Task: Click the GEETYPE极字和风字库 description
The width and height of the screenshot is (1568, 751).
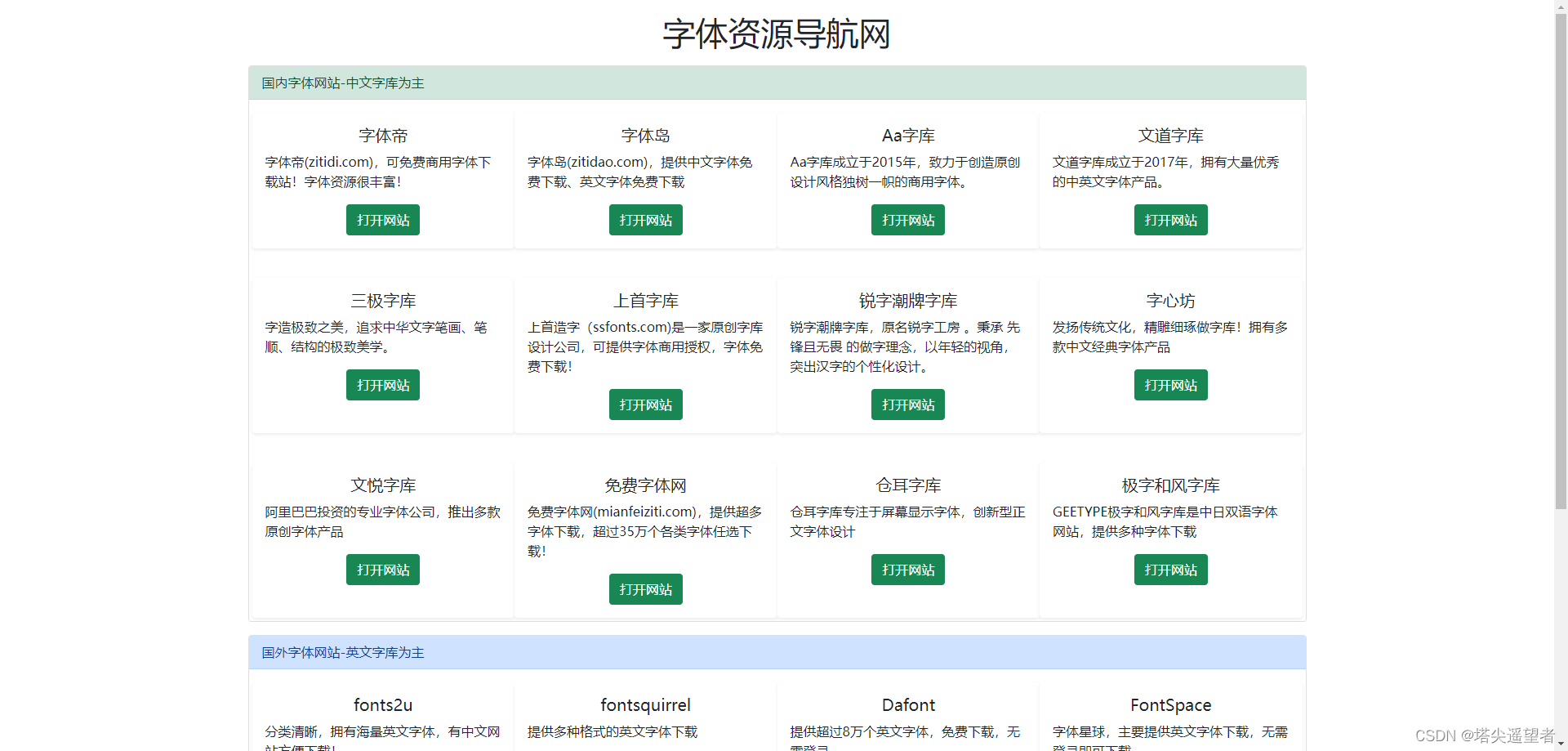Action: [1165, 521]
